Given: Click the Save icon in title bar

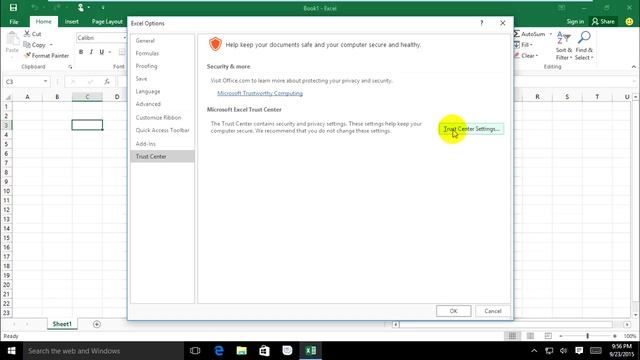Looking at the screenshot, I should pyautogui.click(x=13, y=8).
